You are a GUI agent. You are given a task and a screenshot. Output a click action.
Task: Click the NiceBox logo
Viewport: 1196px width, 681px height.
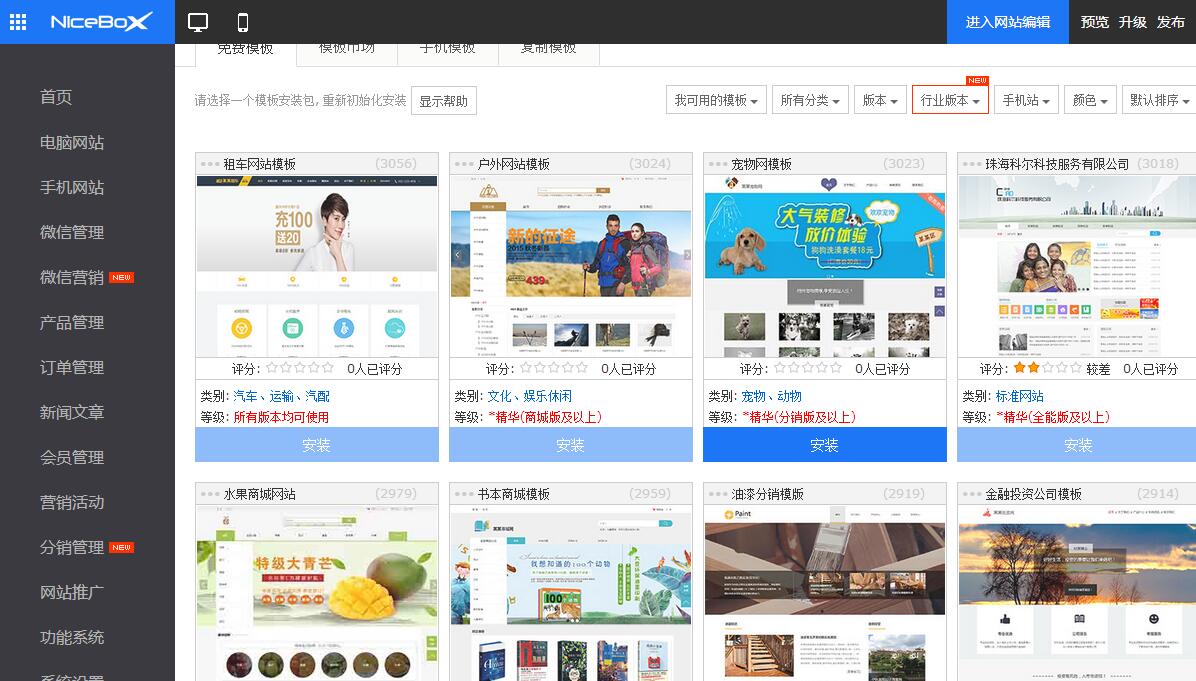[x=101, y=22]
